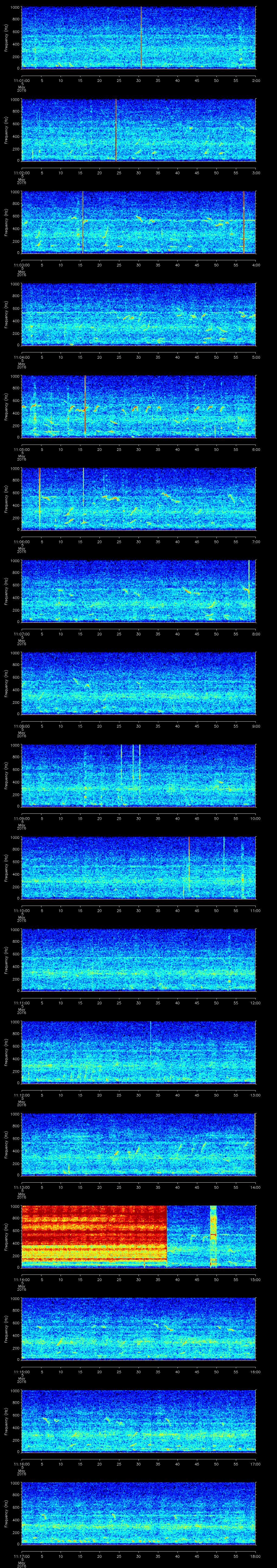Click the 11:16:00 time label

tap(21, 1463)
